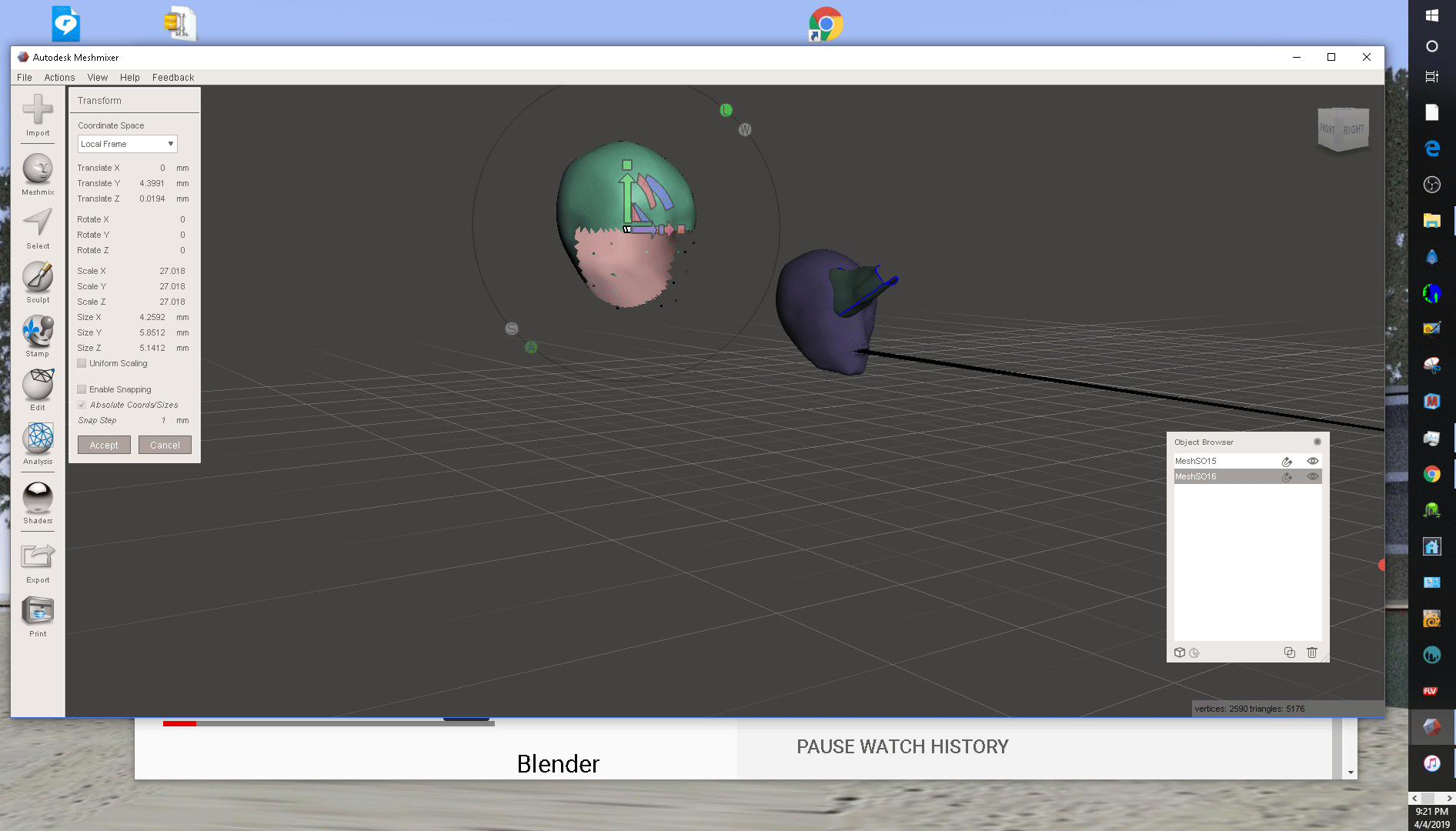
Task: Activate the Sculpt tool
Action: [x=37, y=280]
